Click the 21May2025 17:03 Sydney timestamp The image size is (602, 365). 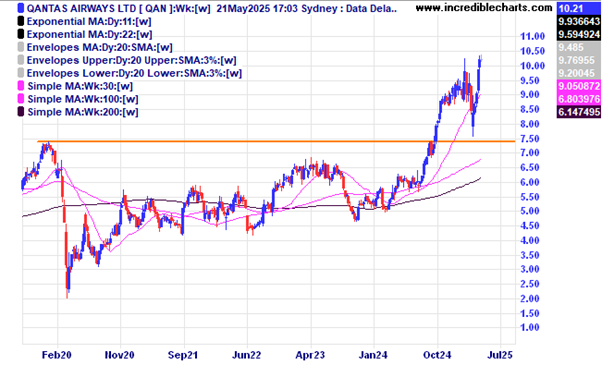[277, 8]
